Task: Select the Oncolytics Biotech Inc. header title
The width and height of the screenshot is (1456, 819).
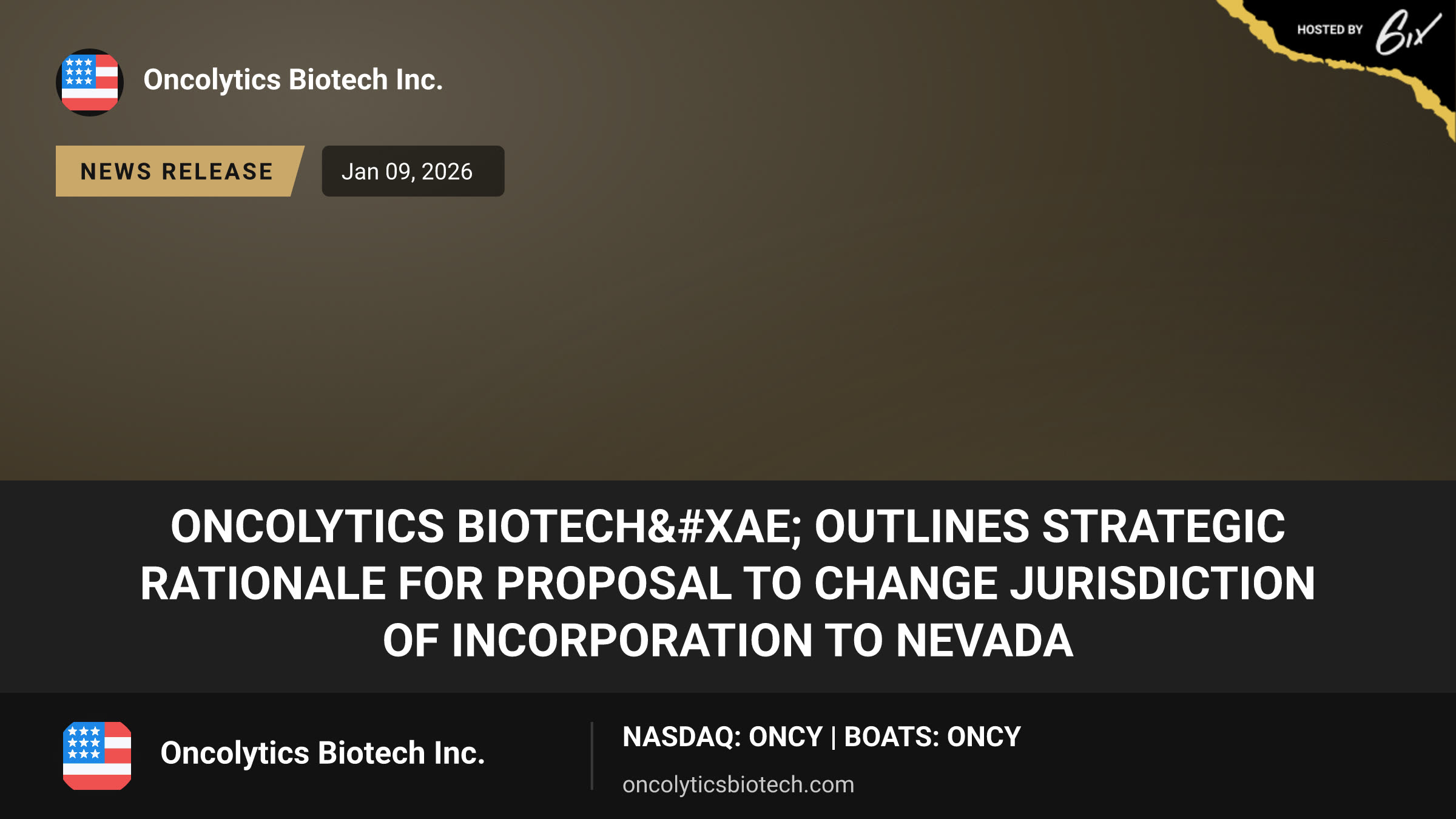Action: [293, 80]
